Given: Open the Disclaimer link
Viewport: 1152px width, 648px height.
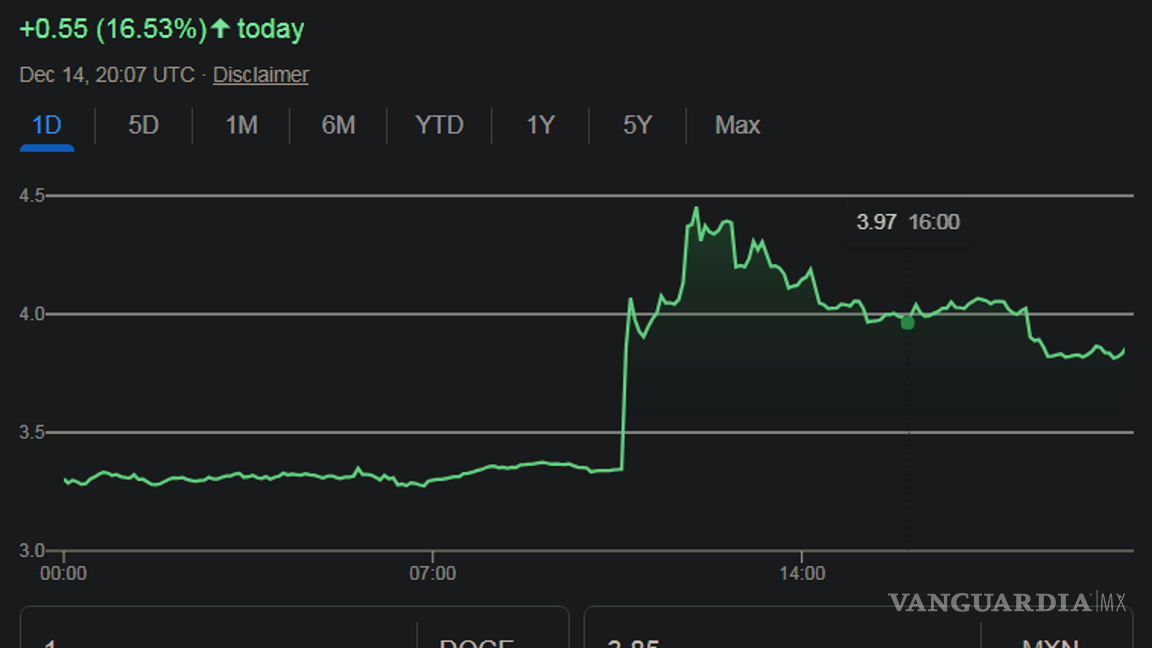Looking at the screenshot, I should pyautogui.click(x=260, y=74).
